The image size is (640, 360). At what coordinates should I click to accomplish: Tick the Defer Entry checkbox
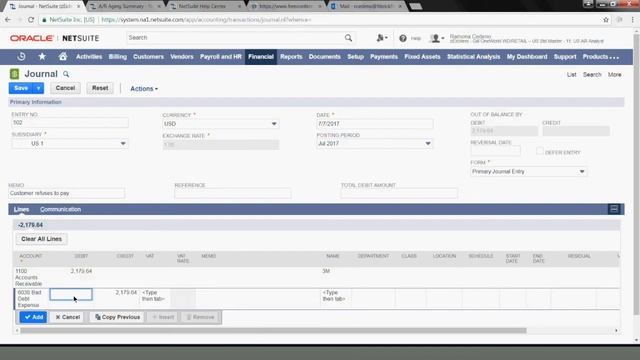click(540, 151)
